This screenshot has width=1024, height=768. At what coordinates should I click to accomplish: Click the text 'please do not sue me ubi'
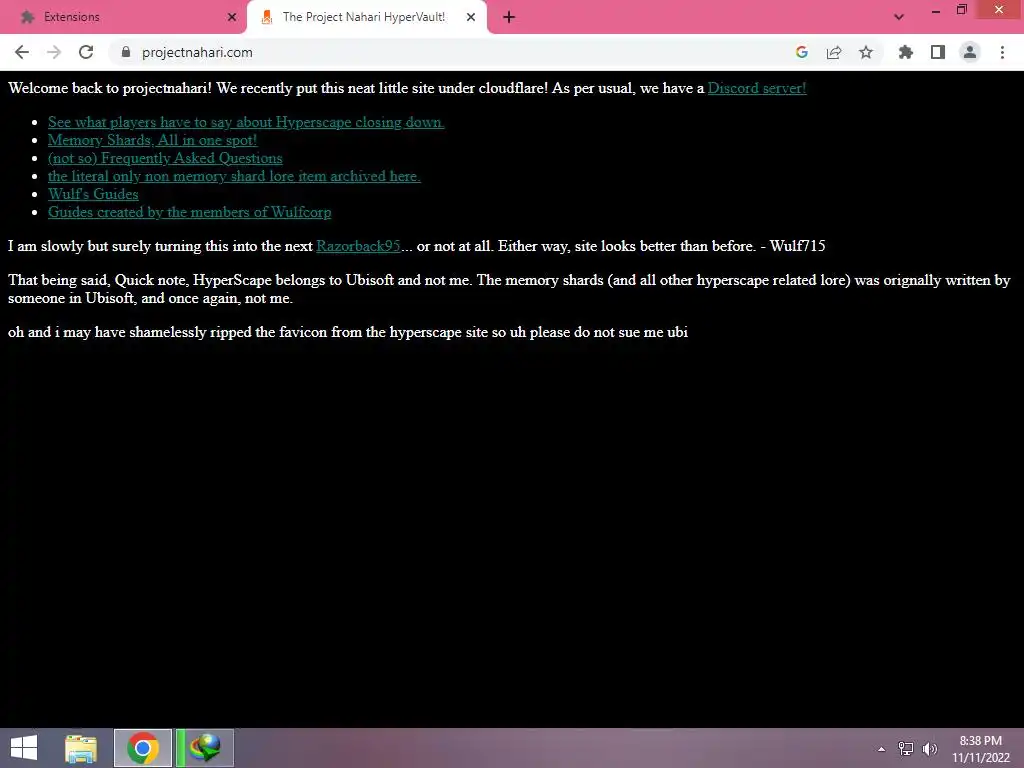609,332
